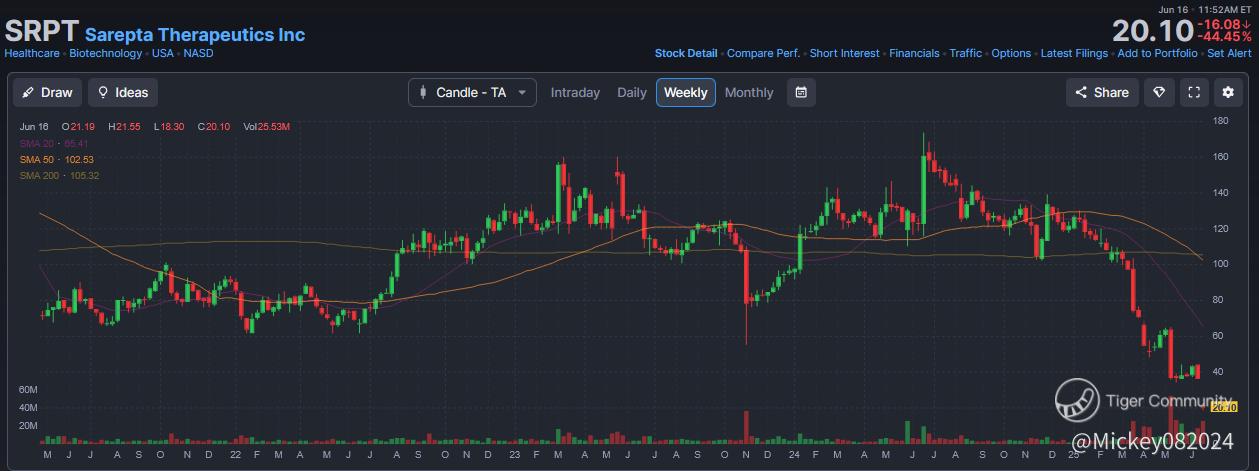Open the Options link

point(1011,53)
